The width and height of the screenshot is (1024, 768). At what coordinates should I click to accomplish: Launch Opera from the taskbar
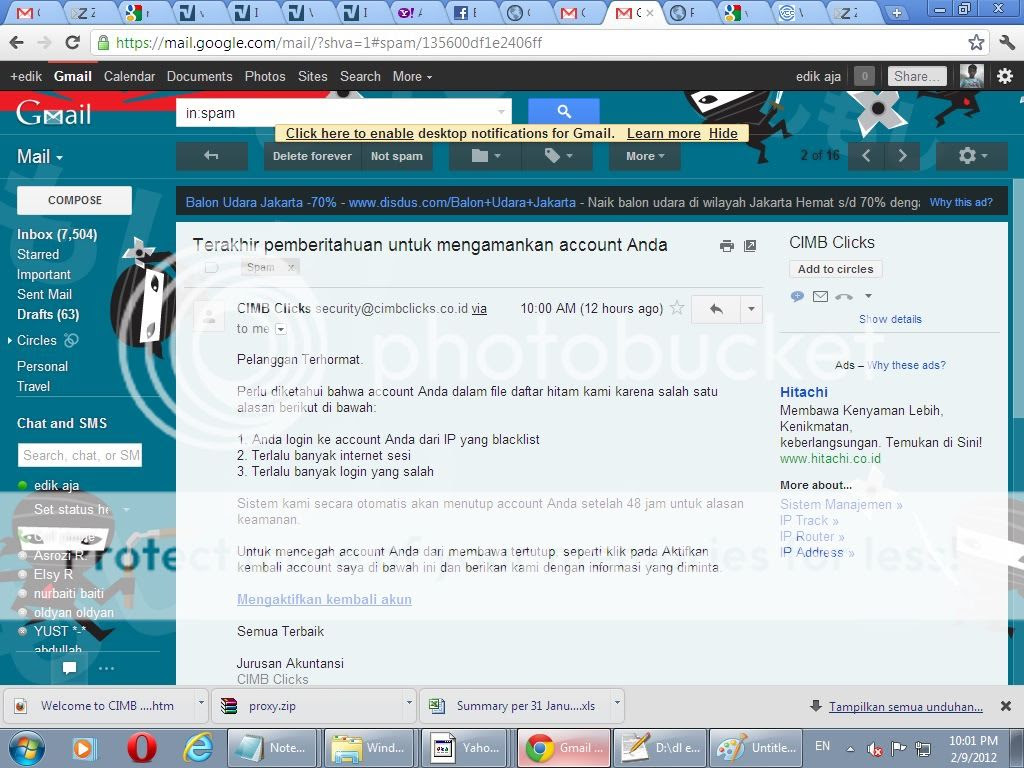[141, 748]
